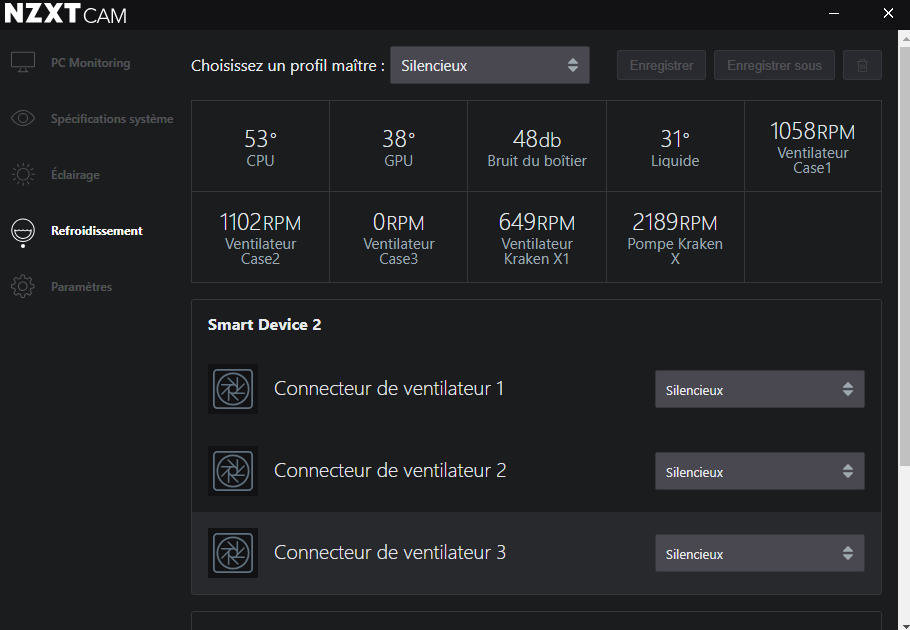Click fan icon of Connecteur de ventilateur 3
The image size is (910, 630).
[x=233, y=553]
